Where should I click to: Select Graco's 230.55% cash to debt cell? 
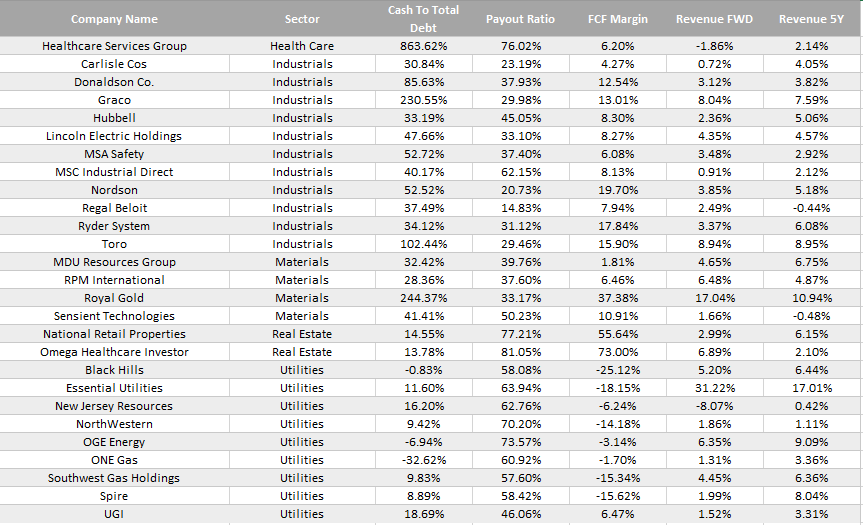tap(423, 100)
